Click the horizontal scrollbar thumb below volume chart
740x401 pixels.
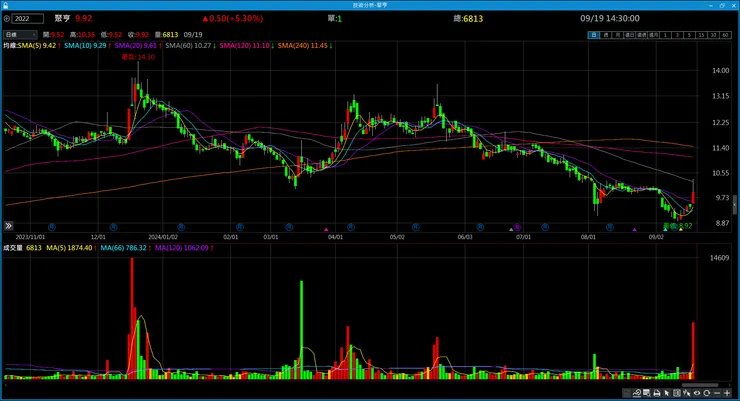coord(700,385)
